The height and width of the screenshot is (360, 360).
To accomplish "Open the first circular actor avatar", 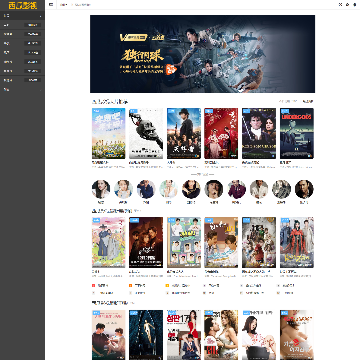I will point(101,189).
